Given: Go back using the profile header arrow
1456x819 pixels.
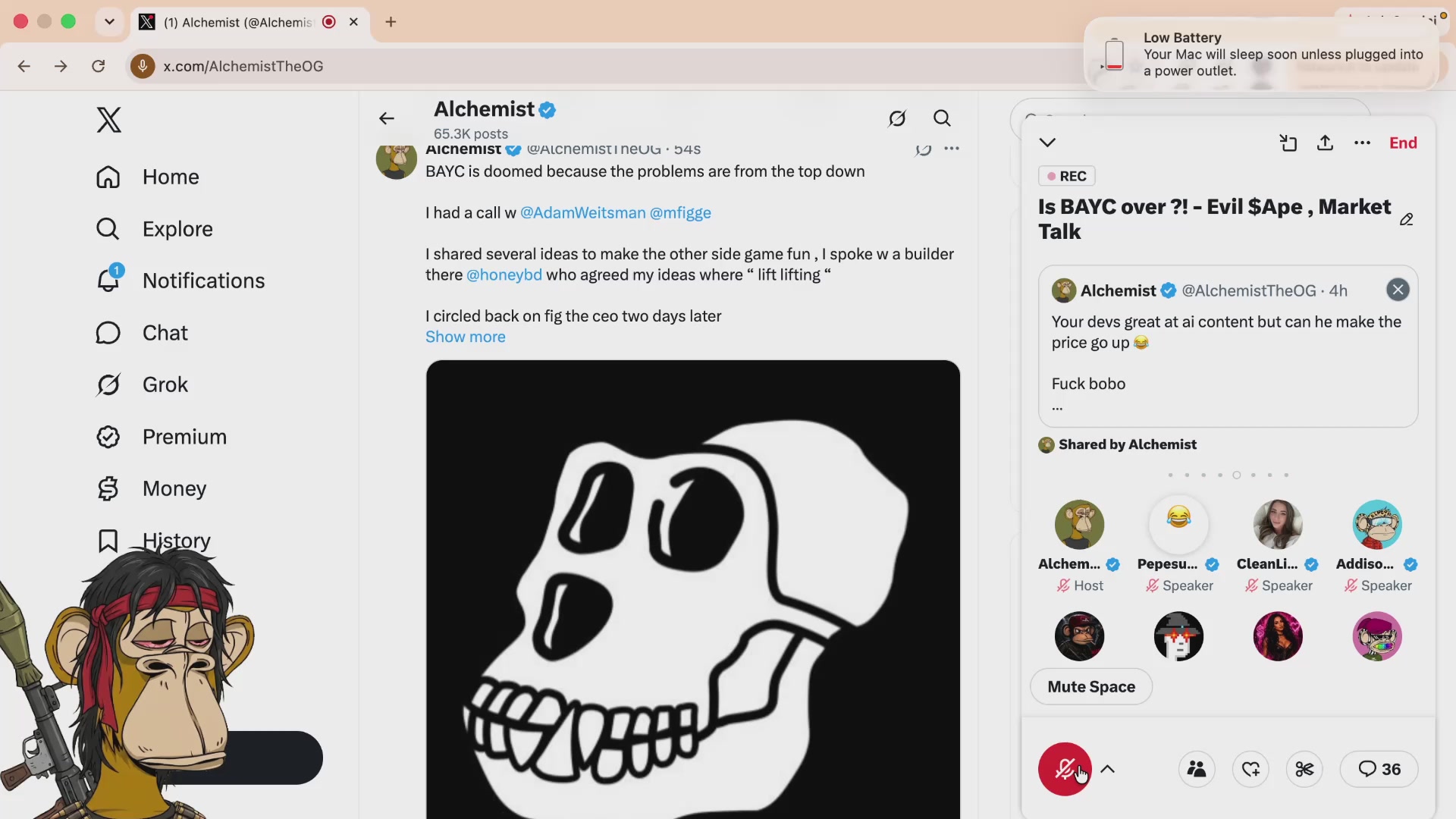Looking at the screenshot, I should point(387,118).
